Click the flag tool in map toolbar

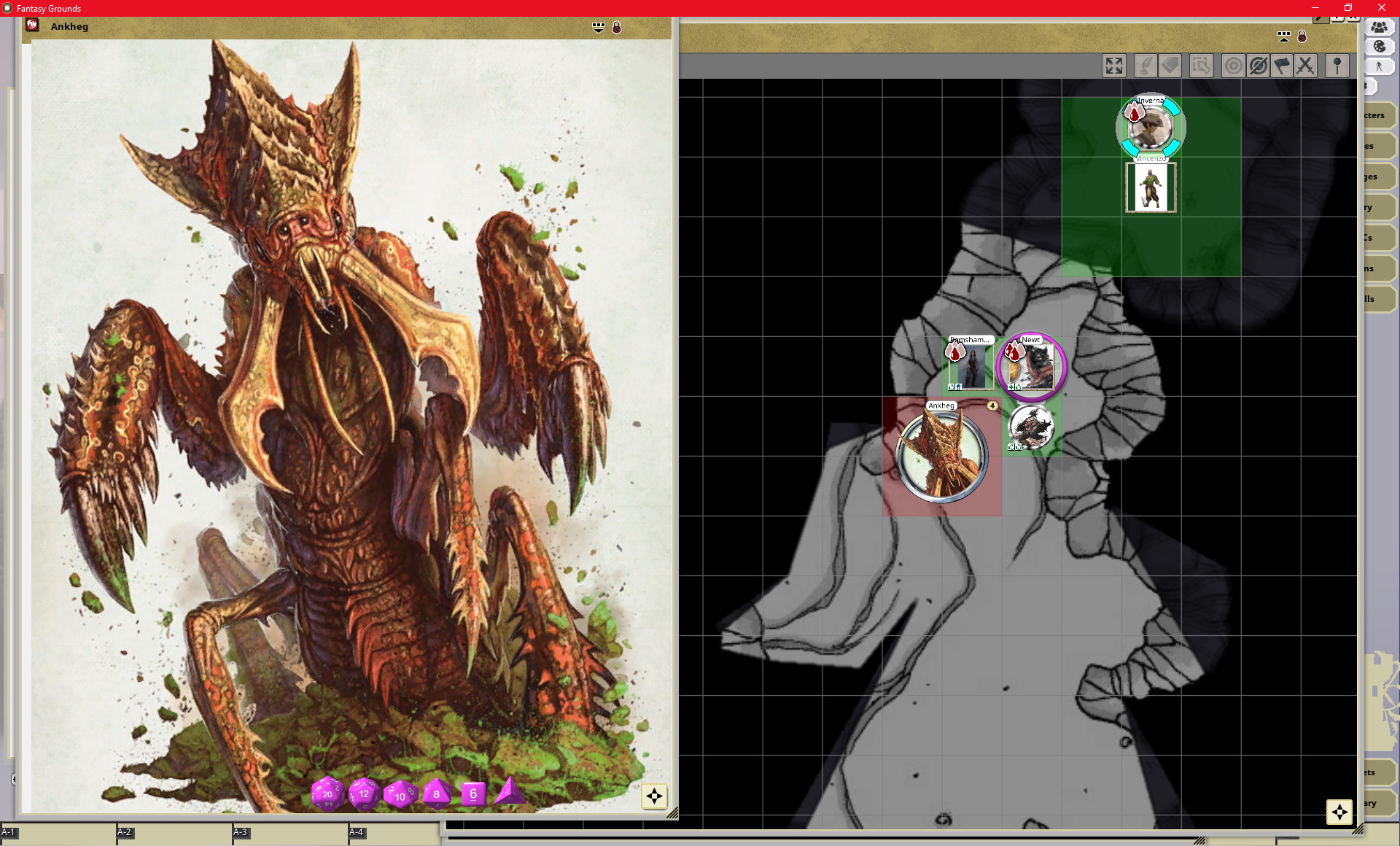(x=1282, y=66)
